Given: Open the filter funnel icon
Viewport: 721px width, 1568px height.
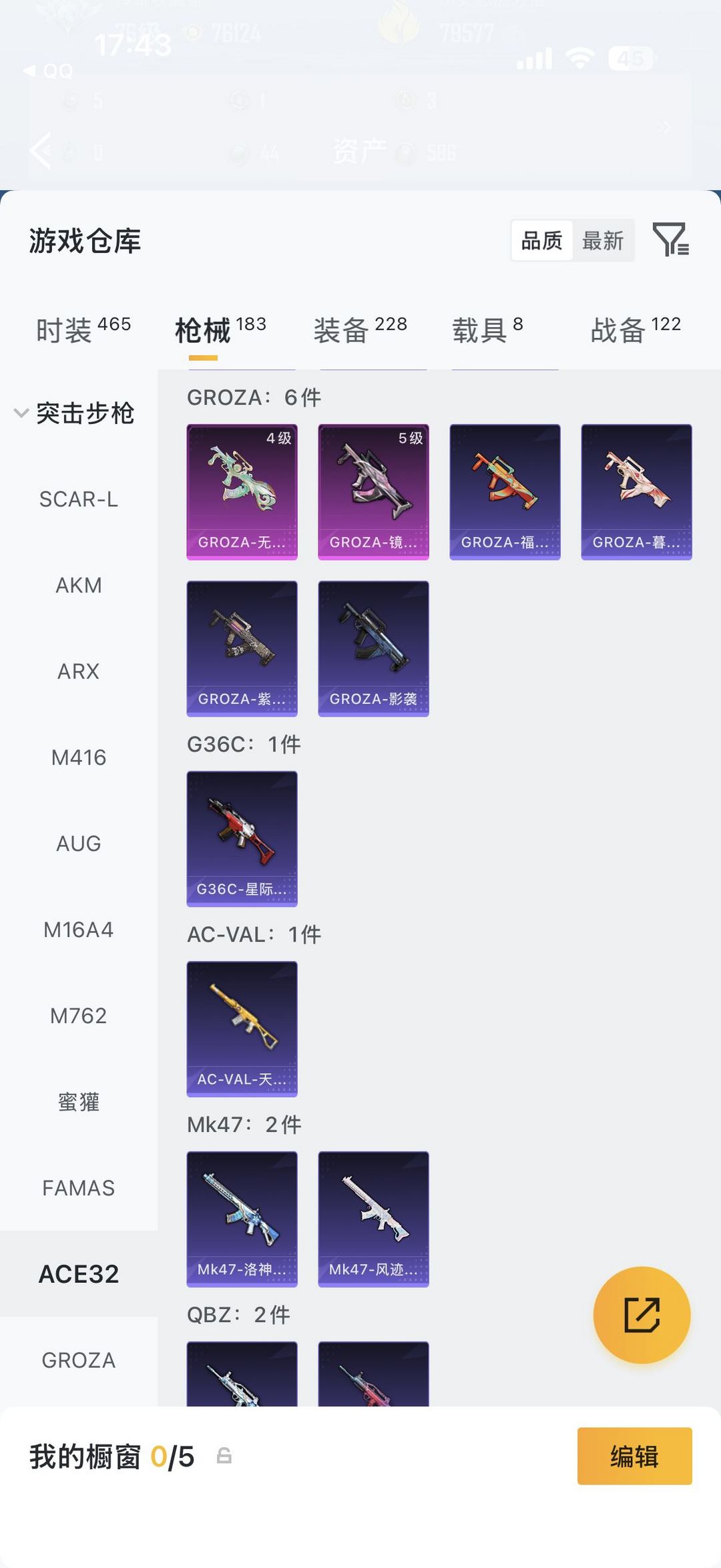Looking at the screenshot, I should [671, 240].
